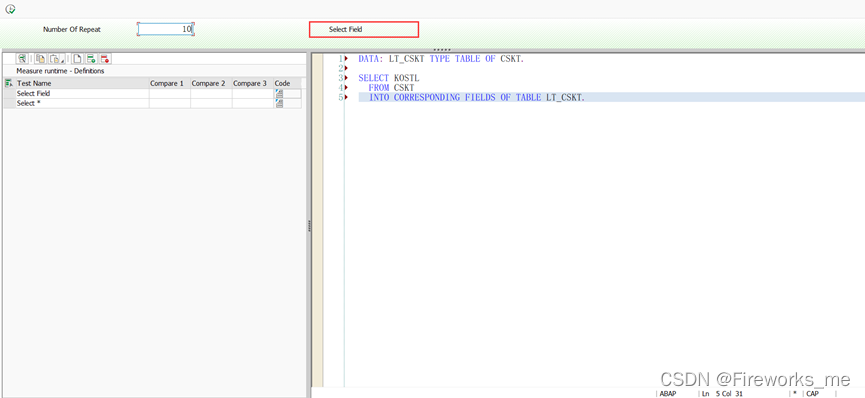Click the Copy Row toolbar icon

coord(40,58)
